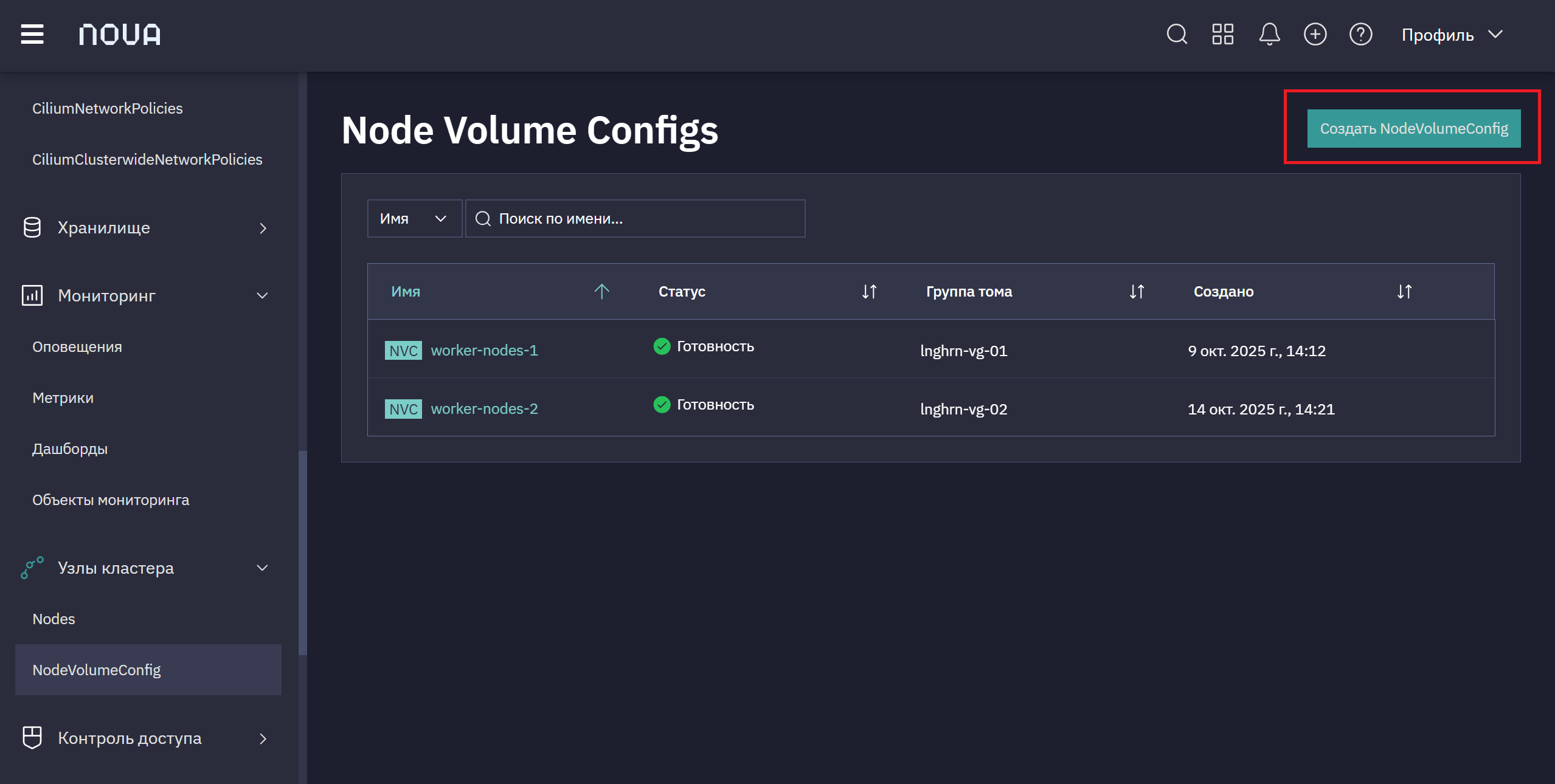Viewport: 1555px width, 784px height.
Task: Expand the Контроль доступа section chevron
Action: 263,738
